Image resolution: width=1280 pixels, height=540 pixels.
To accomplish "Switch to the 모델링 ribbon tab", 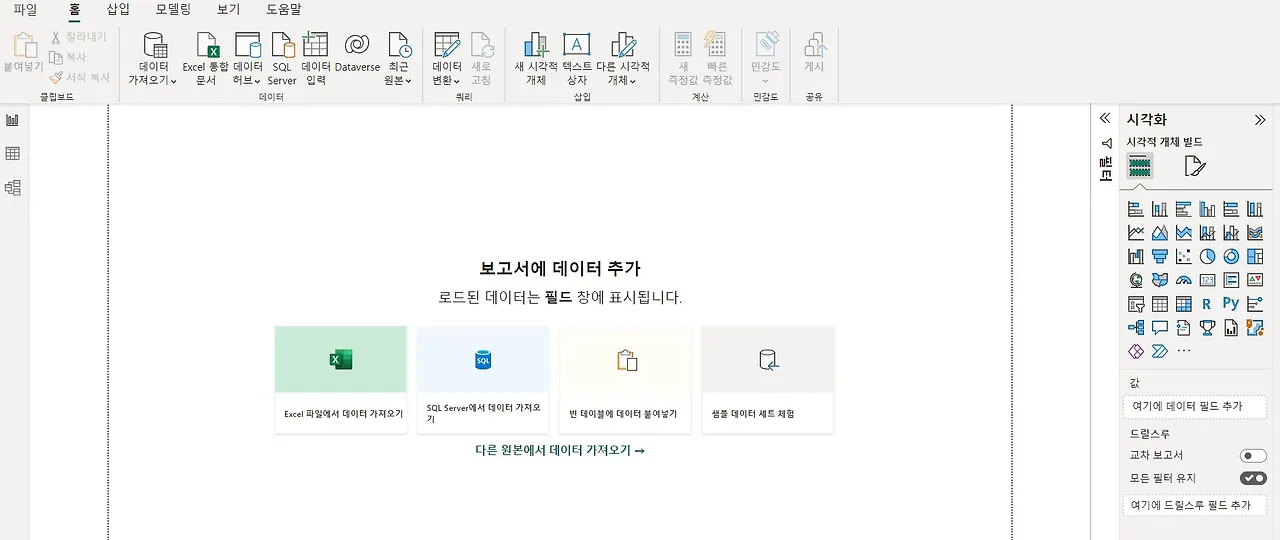I will coord(173,9).
